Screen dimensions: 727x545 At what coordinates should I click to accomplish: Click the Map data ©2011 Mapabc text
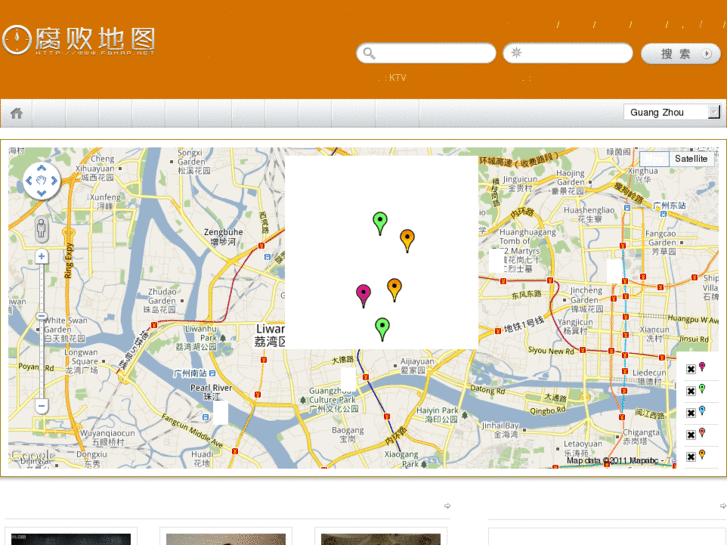coord(612,461)
